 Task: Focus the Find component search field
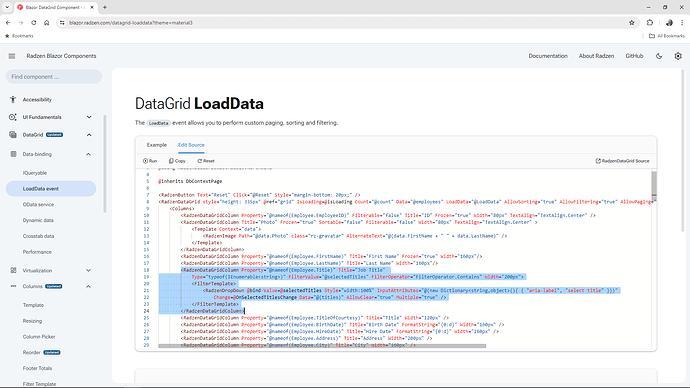(x=54, y=77)
